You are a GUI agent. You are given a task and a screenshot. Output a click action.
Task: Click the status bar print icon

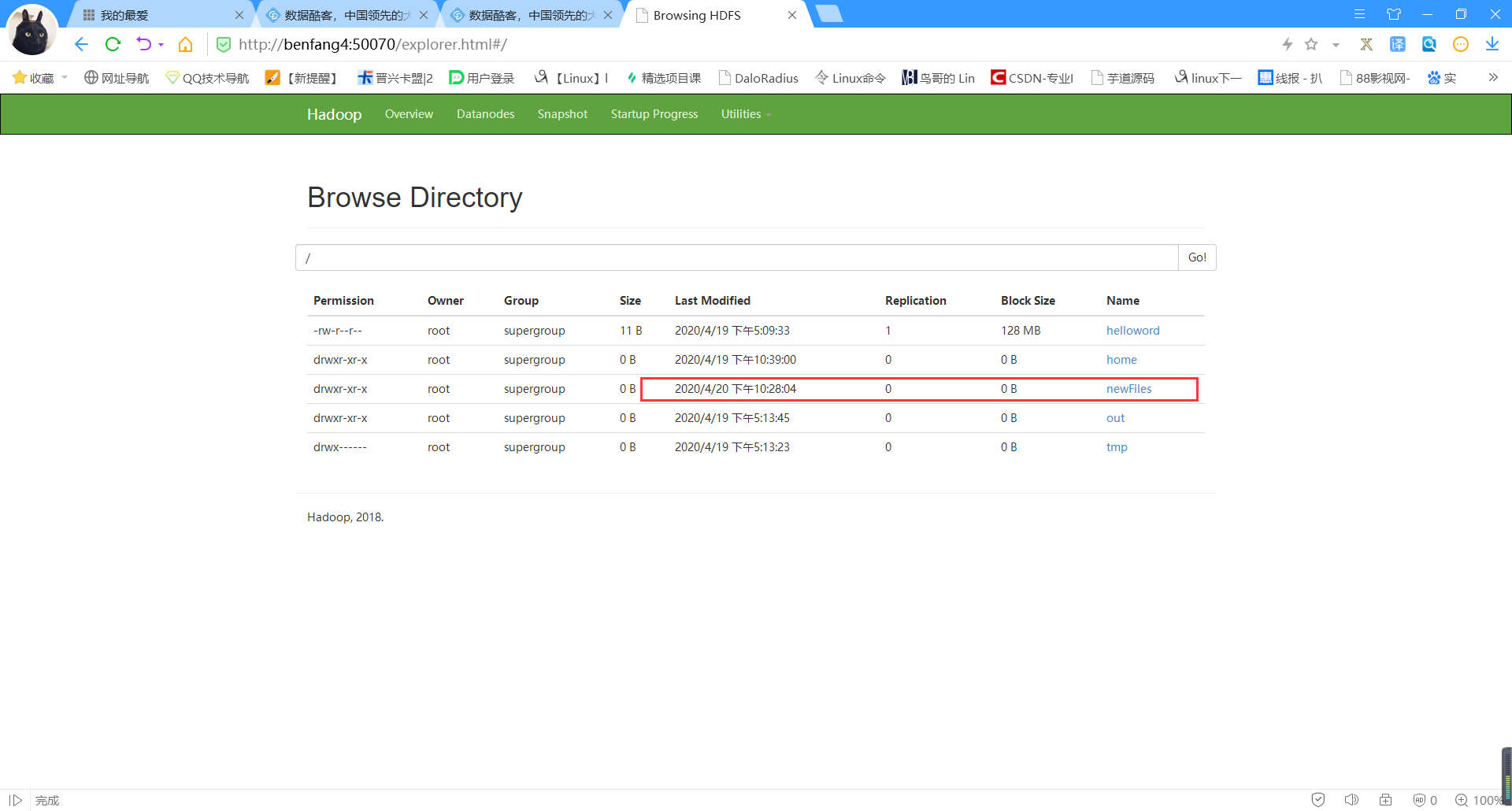[x=1386, y=800]
